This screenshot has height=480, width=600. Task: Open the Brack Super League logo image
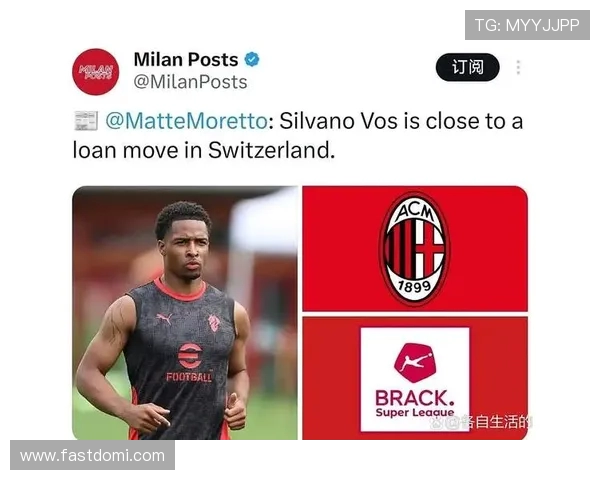click(x=415, y=378)
